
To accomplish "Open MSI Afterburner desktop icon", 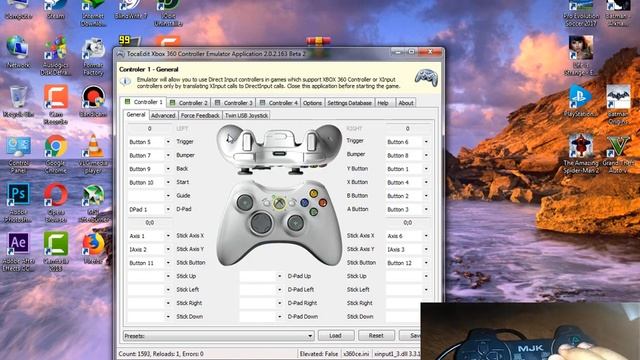I will [93, 203].
